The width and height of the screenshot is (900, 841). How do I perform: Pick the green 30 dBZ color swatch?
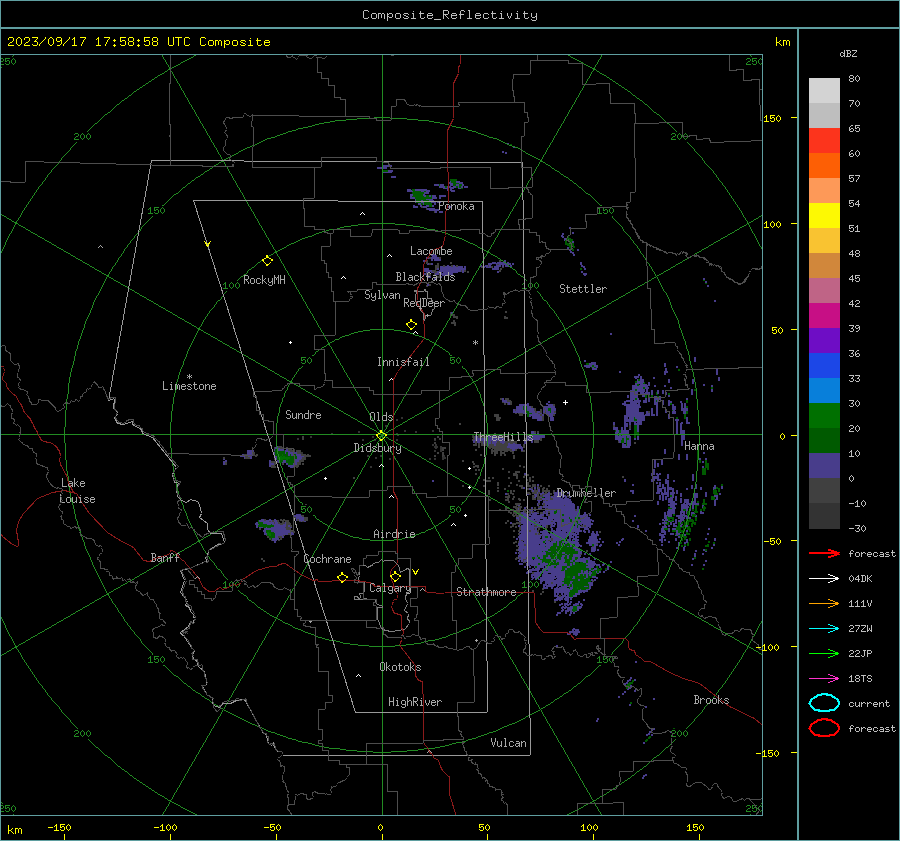coord(824,415)
